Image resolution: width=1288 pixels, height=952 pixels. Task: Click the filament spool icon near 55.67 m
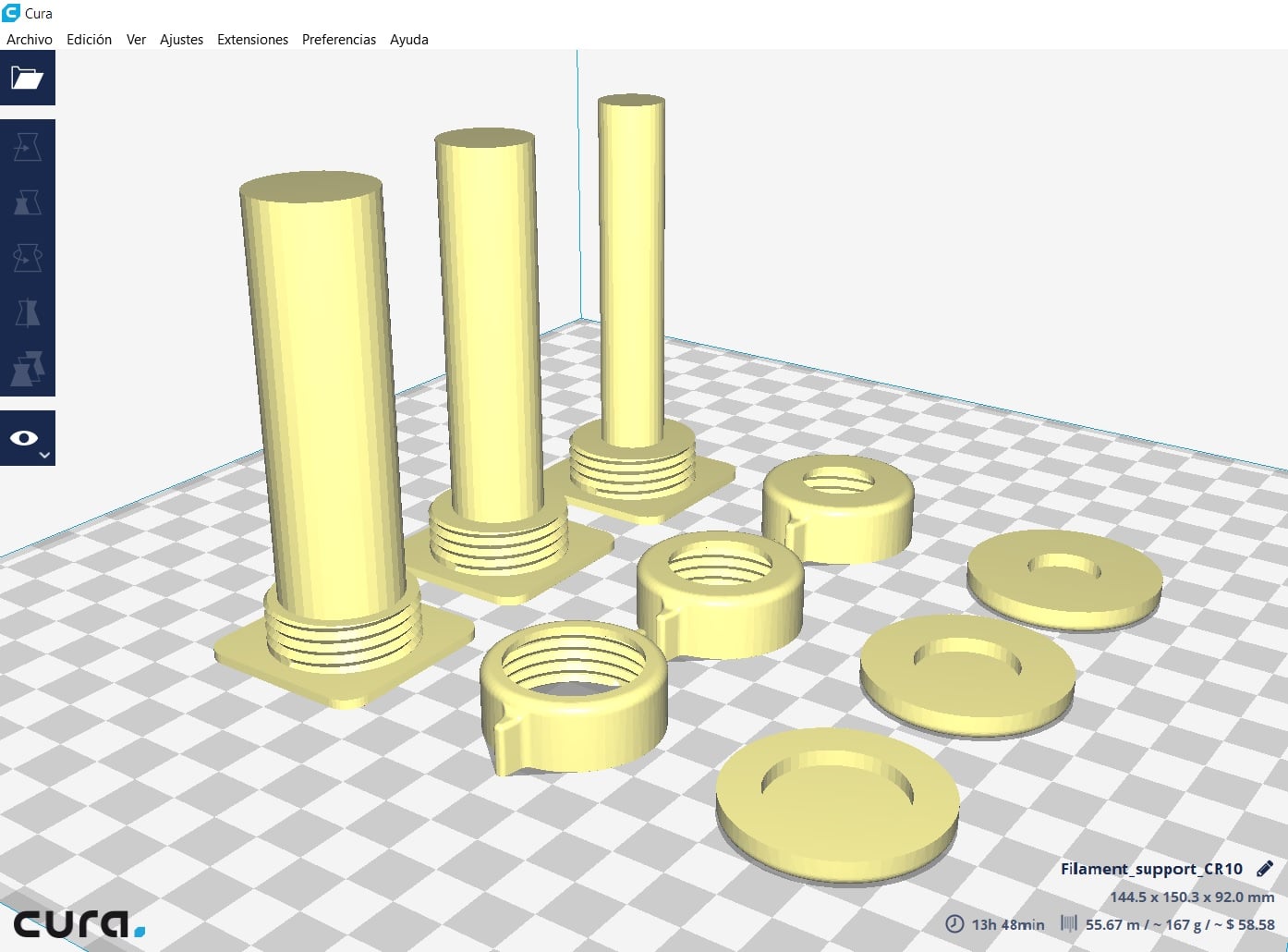[x=1069, y=923]
